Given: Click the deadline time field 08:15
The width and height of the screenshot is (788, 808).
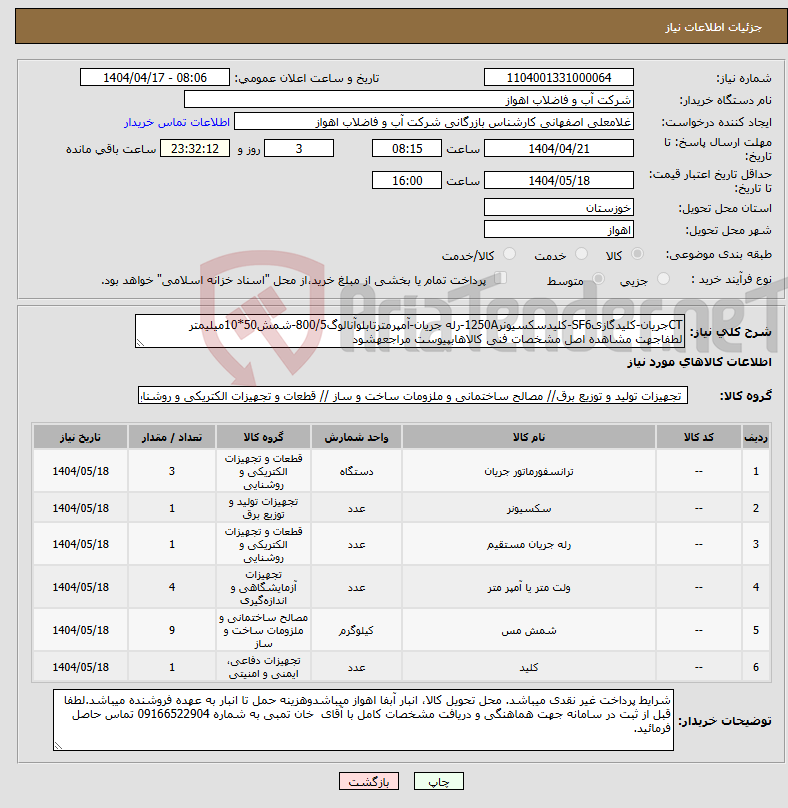Looking at the screenshot, I should click(x=407, y=148).
